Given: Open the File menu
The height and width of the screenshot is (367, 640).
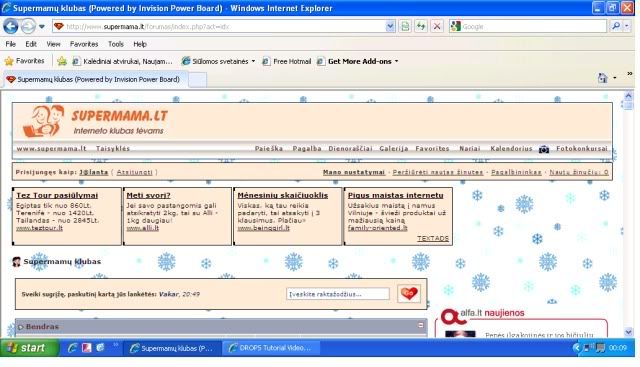Looking at the screenshot, I should pyautogui.click(x=11, y=44).
